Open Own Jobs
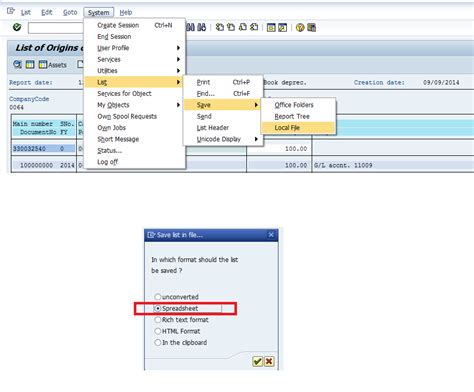Image resolution: width=474 pixels, height=392 pixels. point(135,128)
